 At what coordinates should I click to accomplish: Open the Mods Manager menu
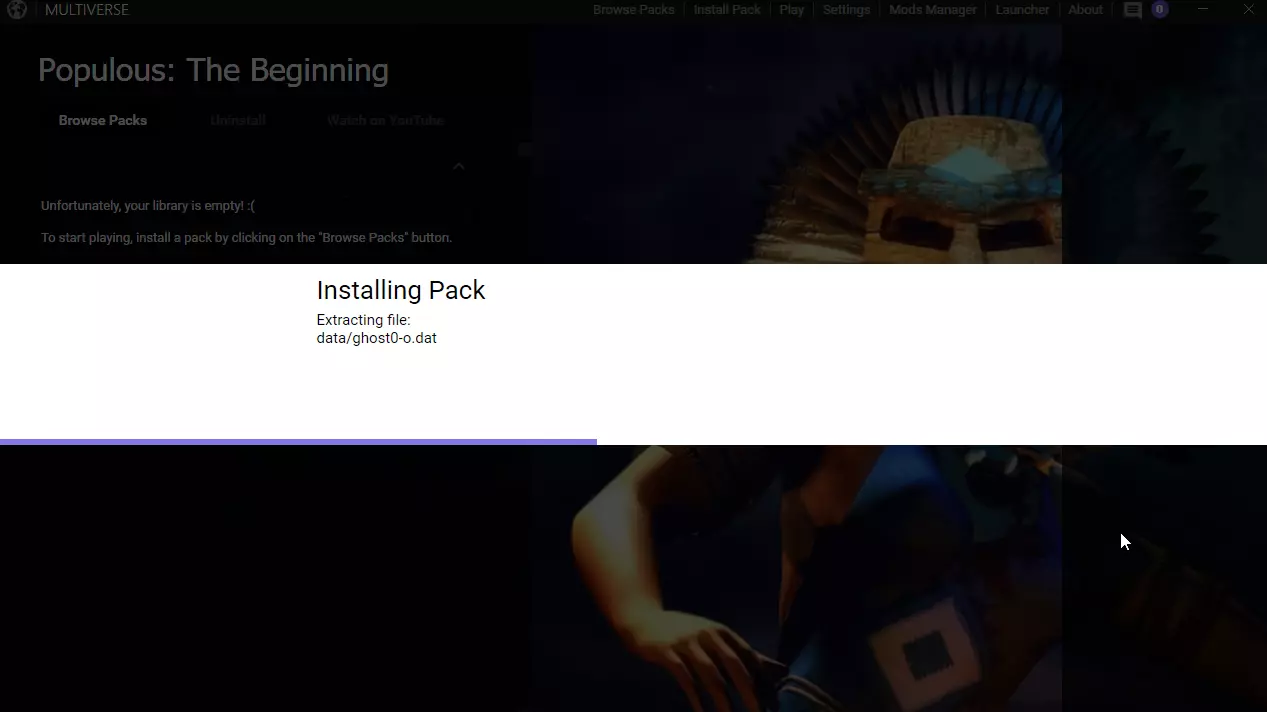click(x=933, y=10)
